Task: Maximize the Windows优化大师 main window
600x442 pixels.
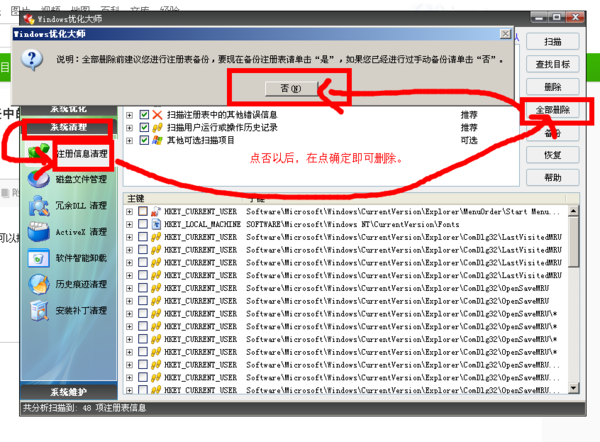Action: click(x=557, y=17)
